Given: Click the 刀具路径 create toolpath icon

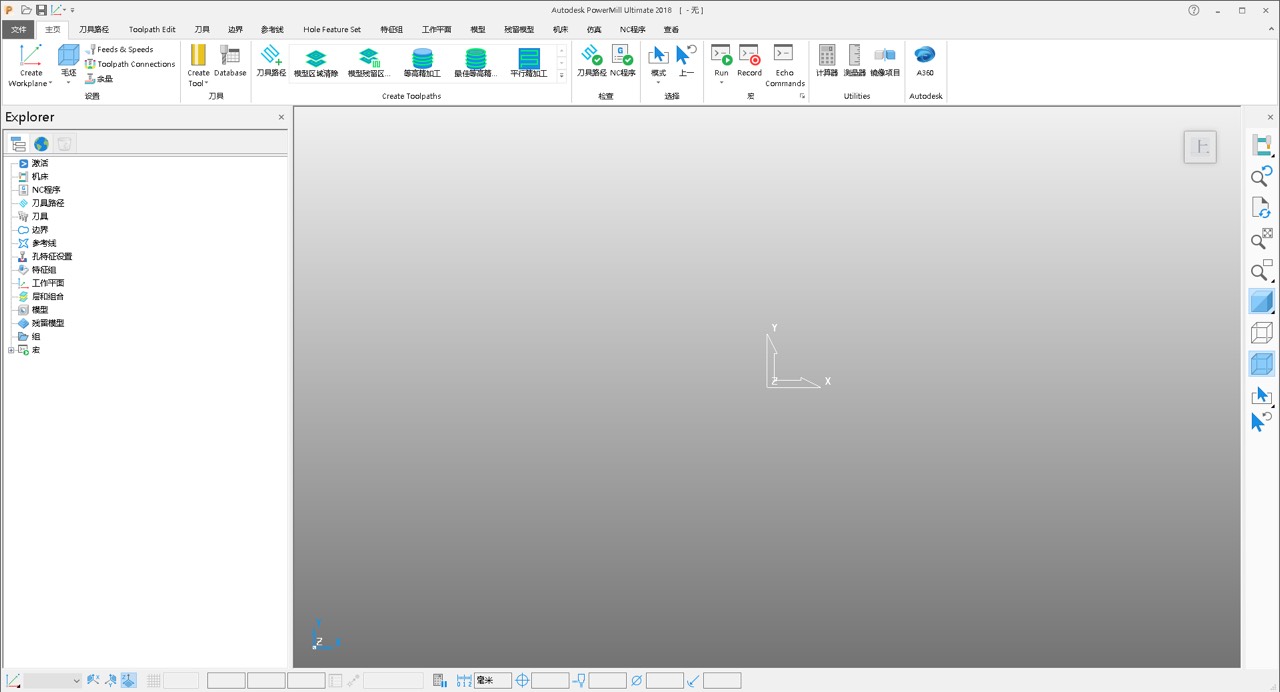Looking at the screenshot, I should tap(271, 55).
